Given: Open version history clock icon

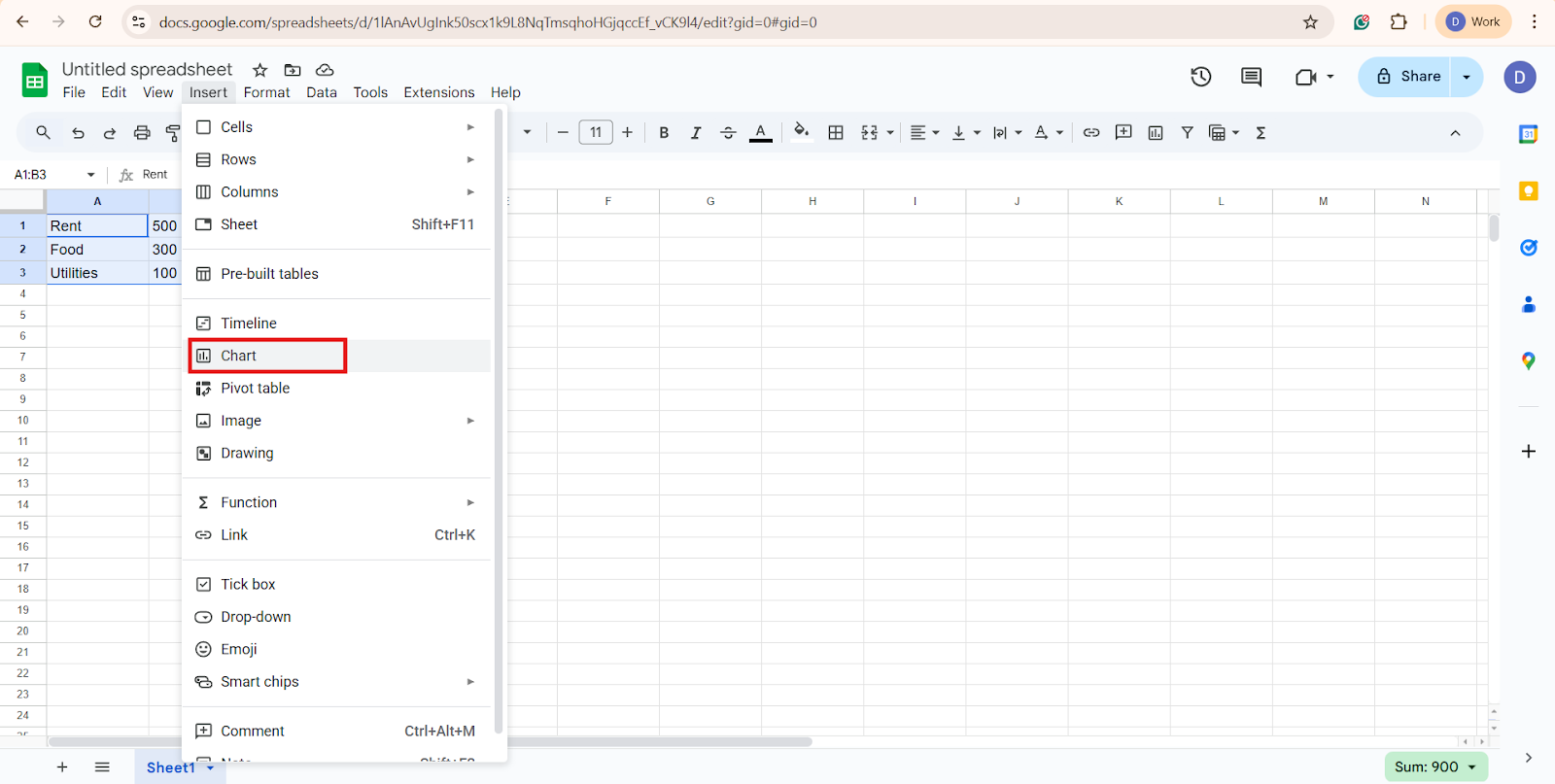Looking at the screenshot, I should (x=1201, y=77).
